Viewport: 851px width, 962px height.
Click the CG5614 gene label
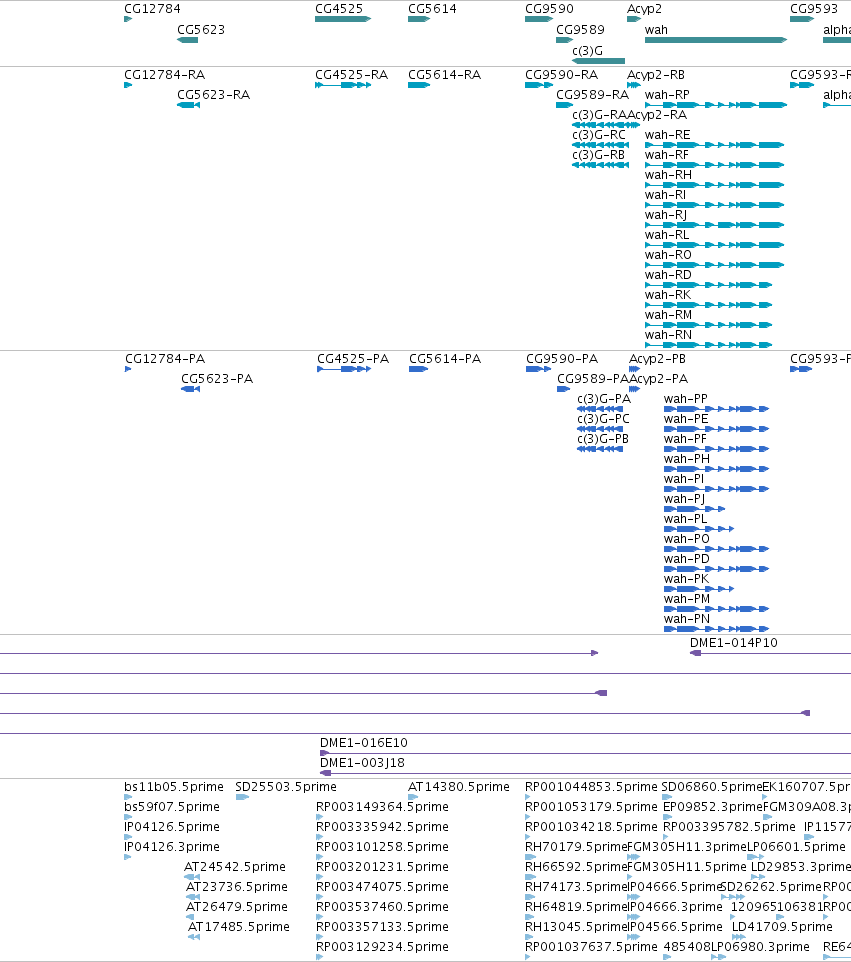click(432, 9)
